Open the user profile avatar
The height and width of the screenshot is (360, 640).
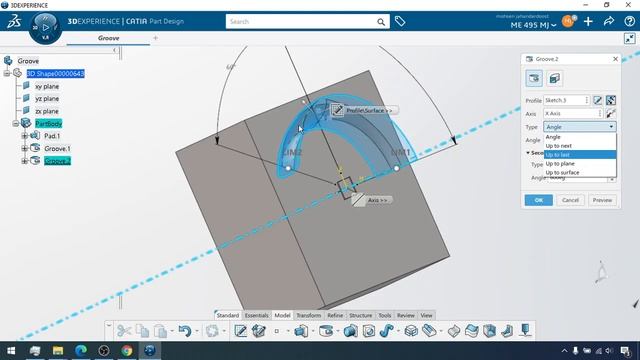tap(568, 21)
